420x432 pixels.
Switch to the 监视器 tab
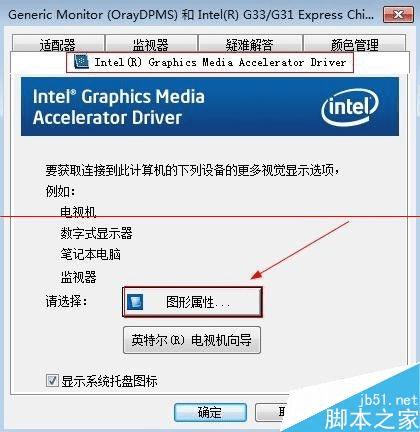point(151,44)
